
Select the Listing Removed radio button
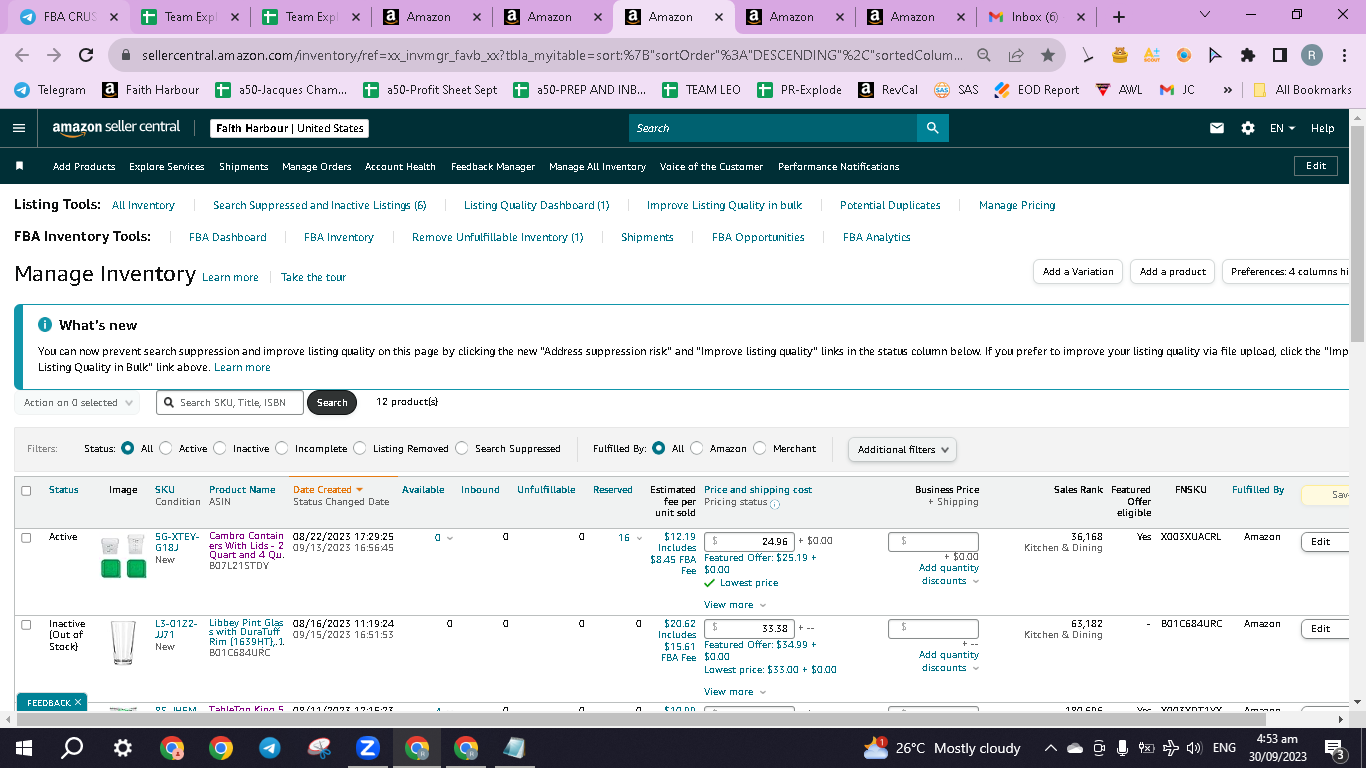(360, 448)
